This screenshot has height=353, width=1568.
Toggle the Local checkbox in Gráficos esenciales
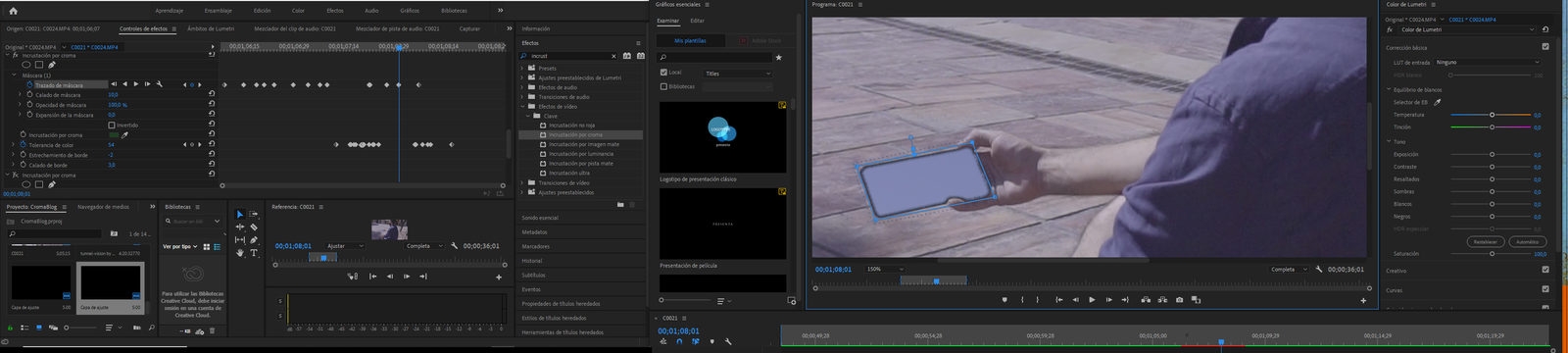click(663, 73)
